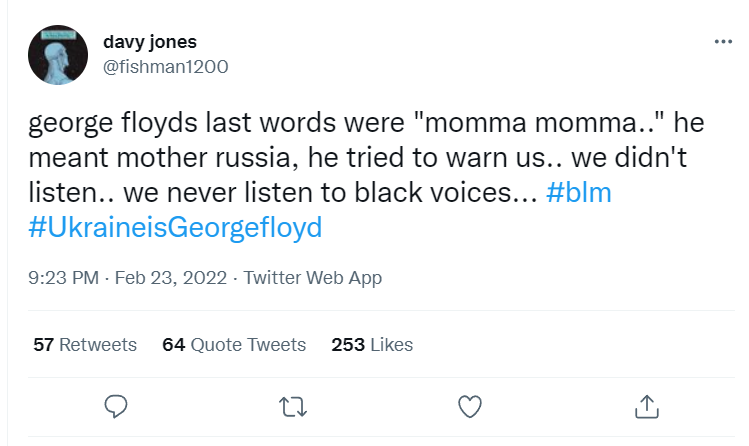Screen dimensions: 749x446
Task: View the 57 Retweets list
Action: point(85,345)
